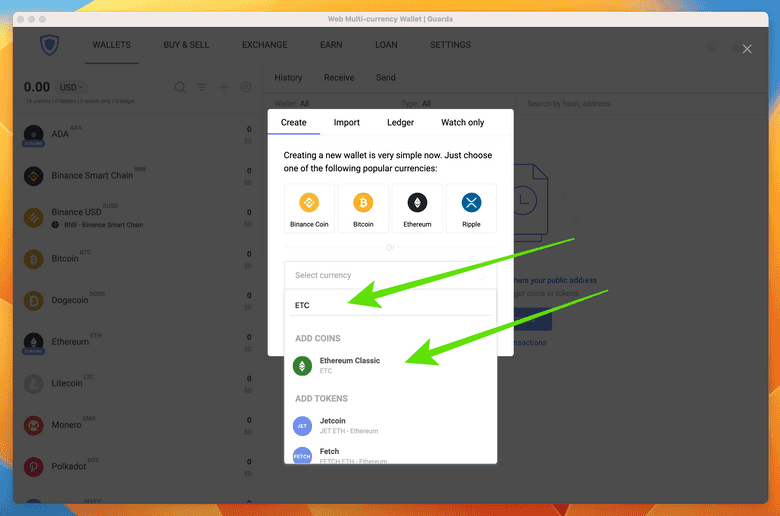The width and height of the screenshot is (780, 516).
Task: Open the wallet list settings gear
Action: (245, 87)
